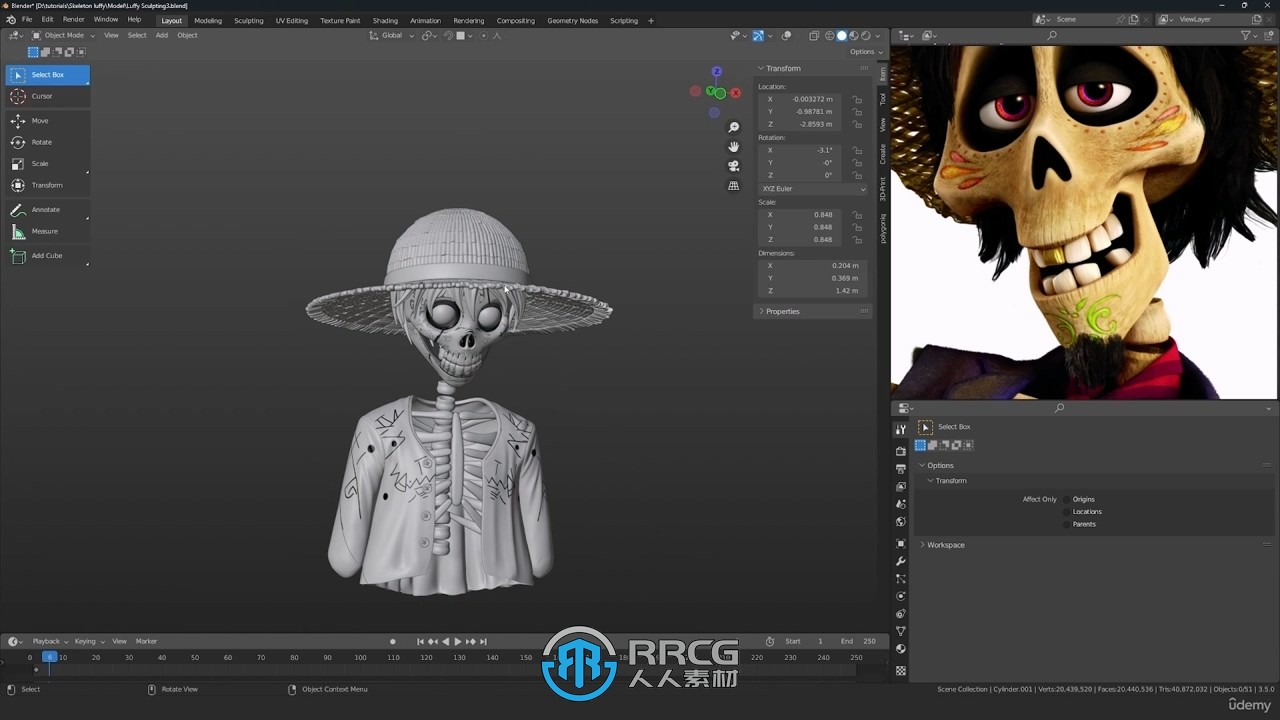Open Keying dropdown in timeline
Image resolution: width=1280 pixels, height=720 pixels.
[x=89, y=642]
